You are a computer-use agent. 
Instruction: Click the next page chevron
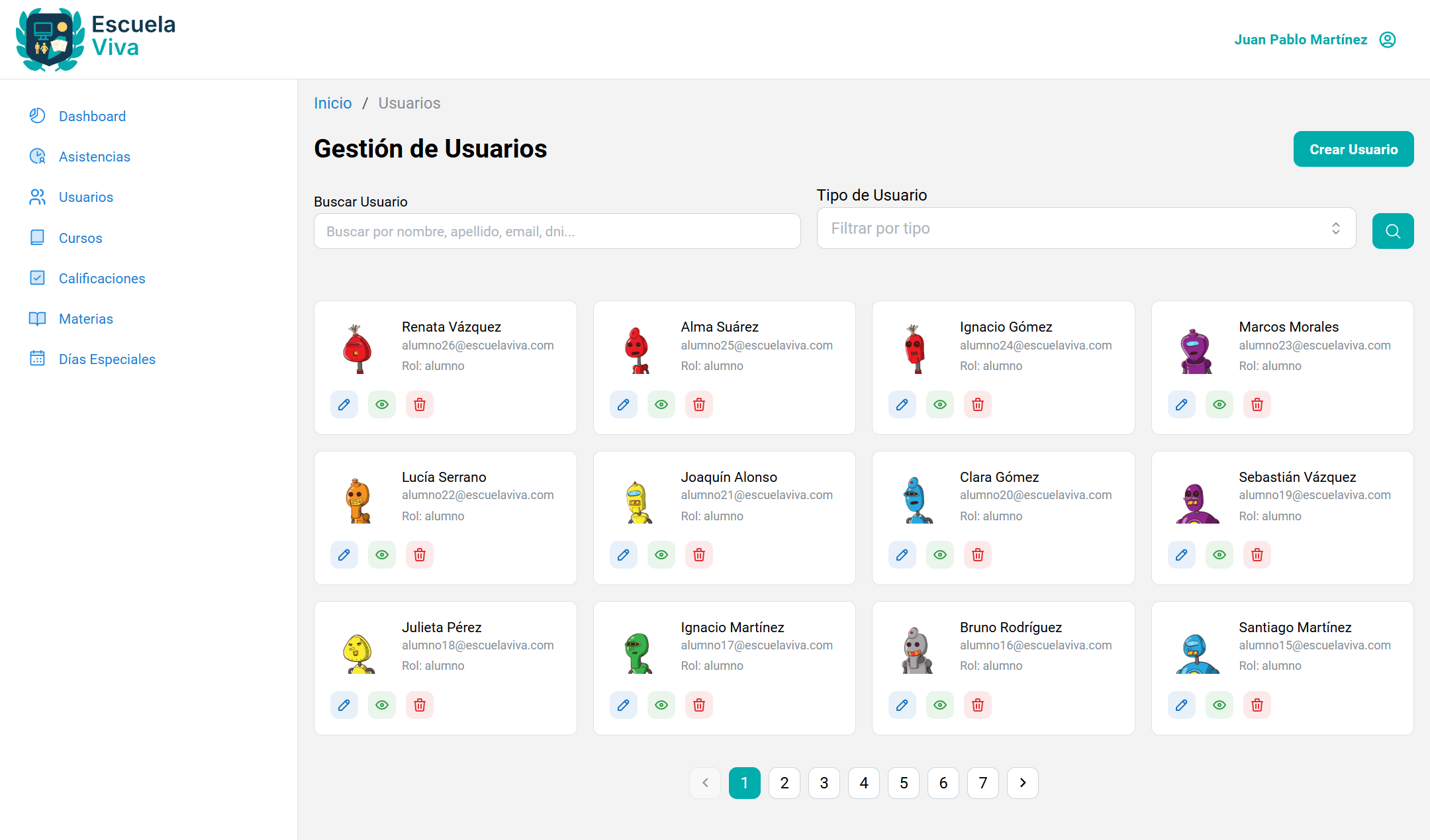[1022, 782]
